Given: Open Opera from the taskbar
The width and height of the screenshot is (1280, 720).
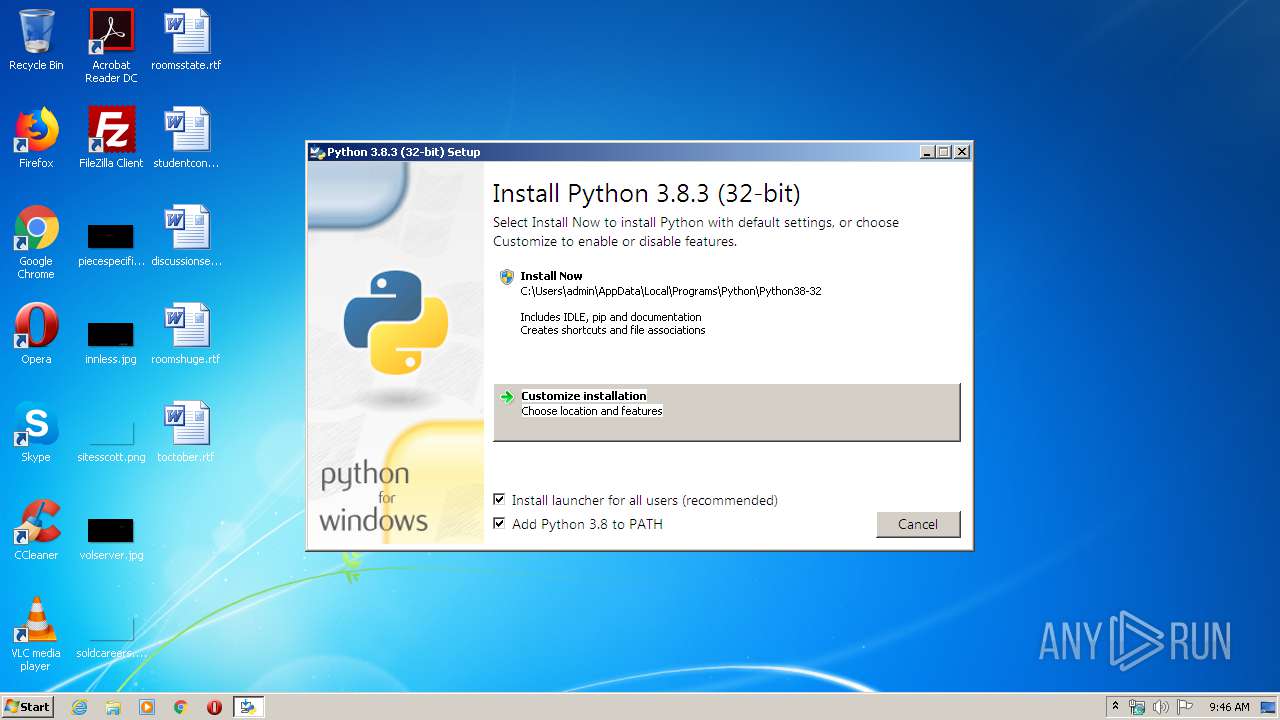Looking at the screenshot, I should pos(214,707).
